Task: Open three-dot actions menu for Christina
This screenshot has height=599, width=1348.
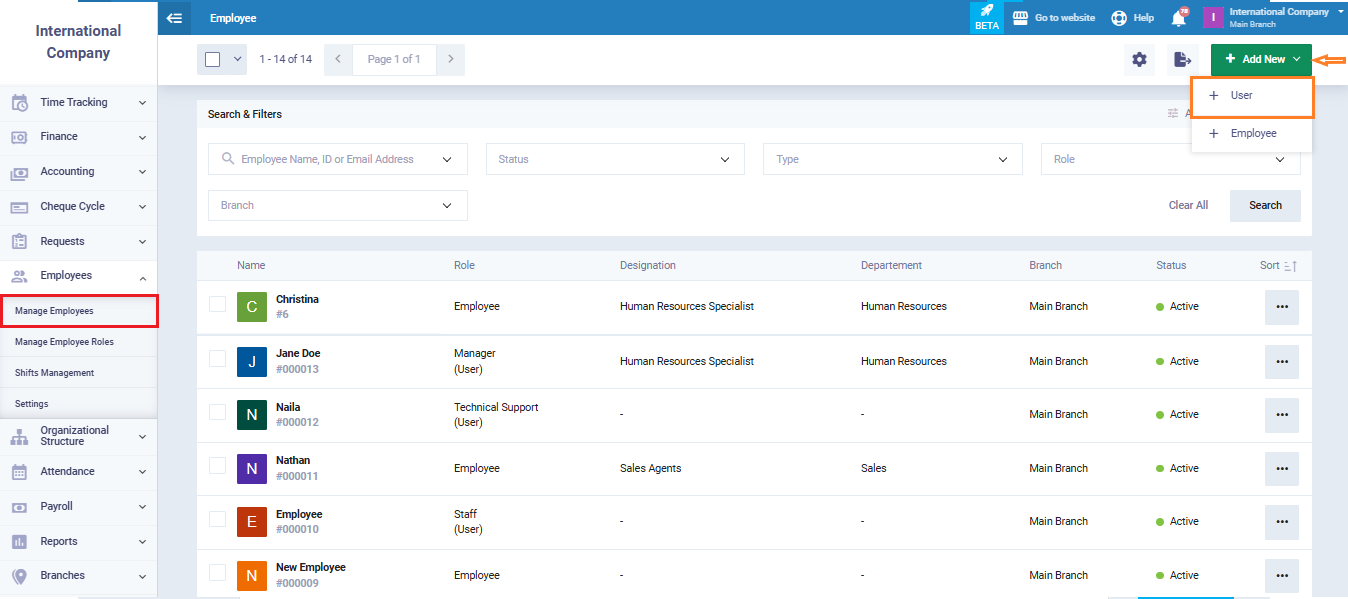Action: click(x=1281, y=307)
